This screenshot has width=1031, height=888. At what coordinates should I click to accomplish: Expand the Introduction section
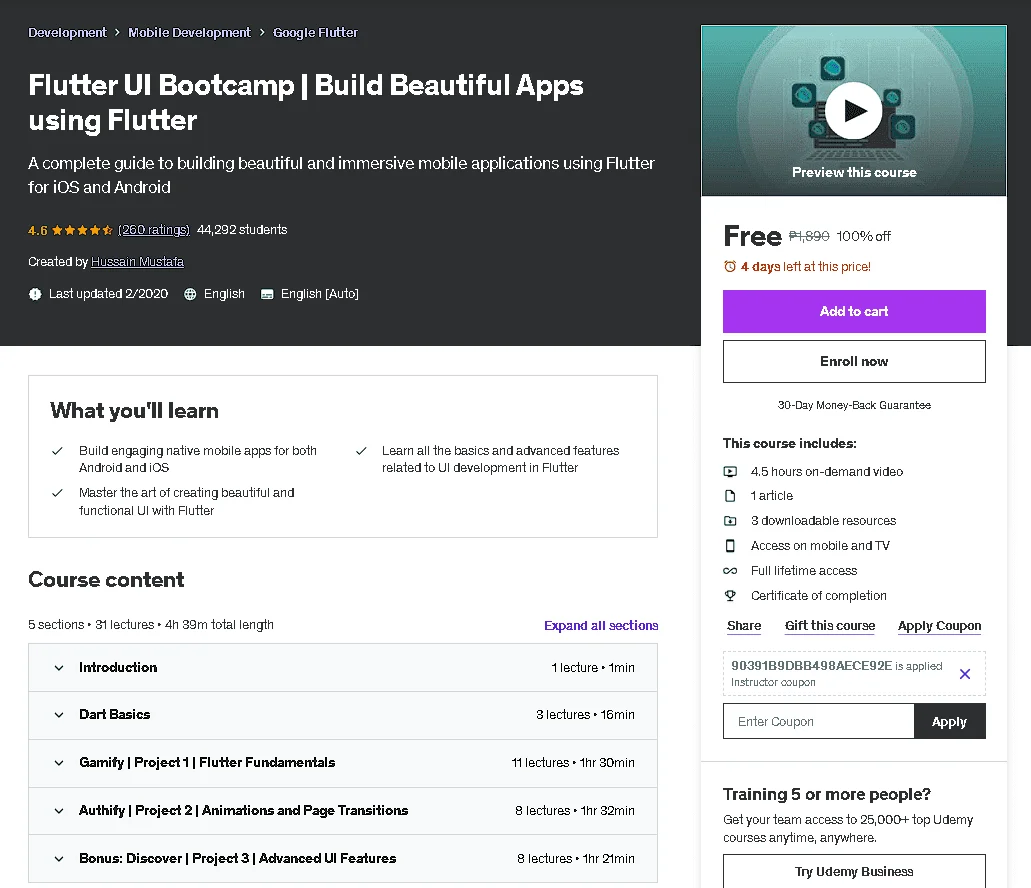(343, 667)
